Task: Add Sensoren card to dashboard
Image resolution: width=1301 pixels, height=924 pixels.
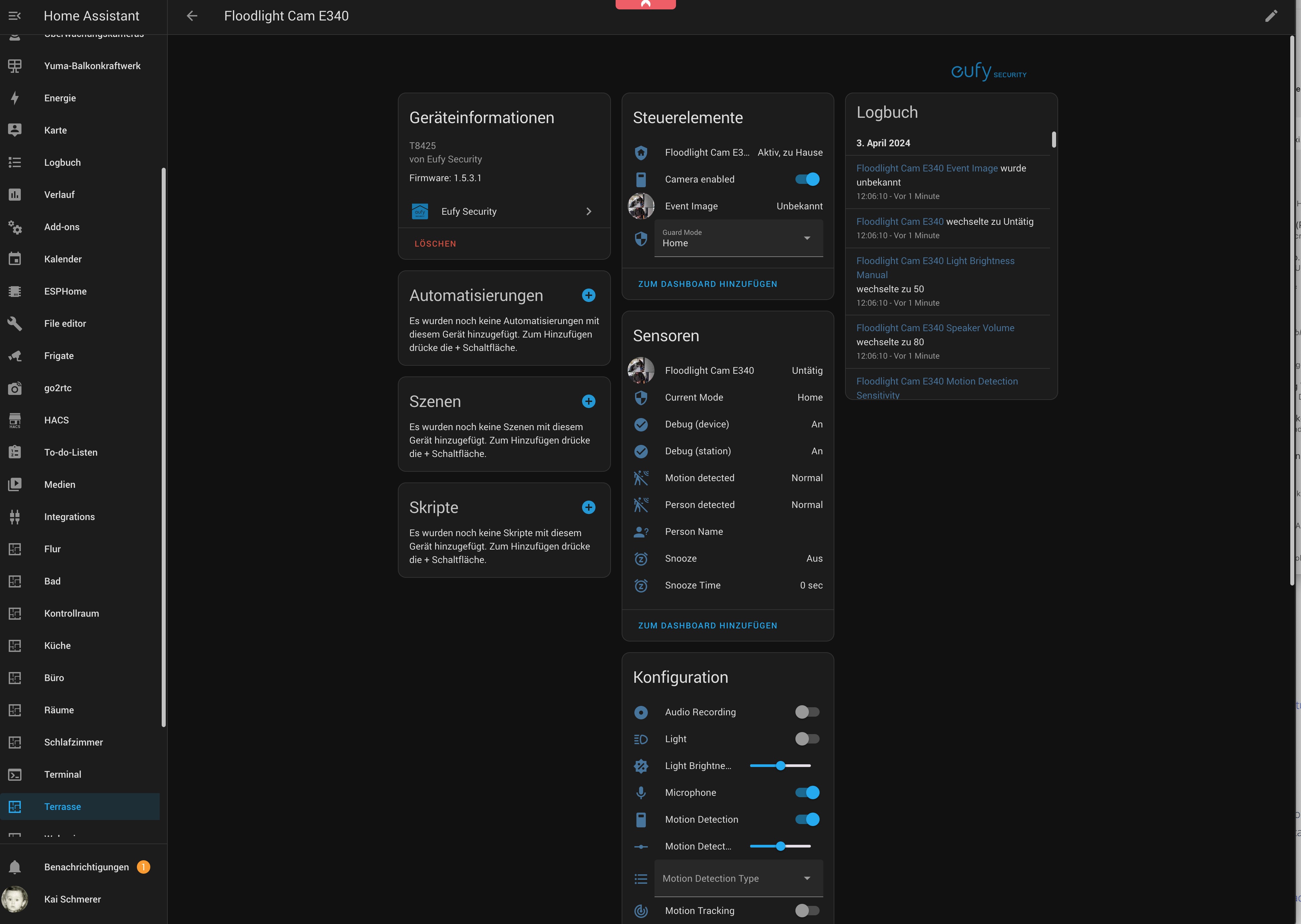Action: click(707, 625)
